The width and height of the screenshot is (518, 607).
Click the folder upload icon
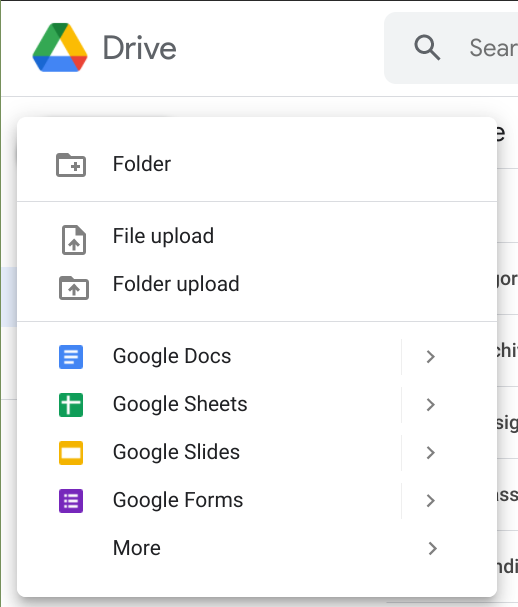point(74,288)
